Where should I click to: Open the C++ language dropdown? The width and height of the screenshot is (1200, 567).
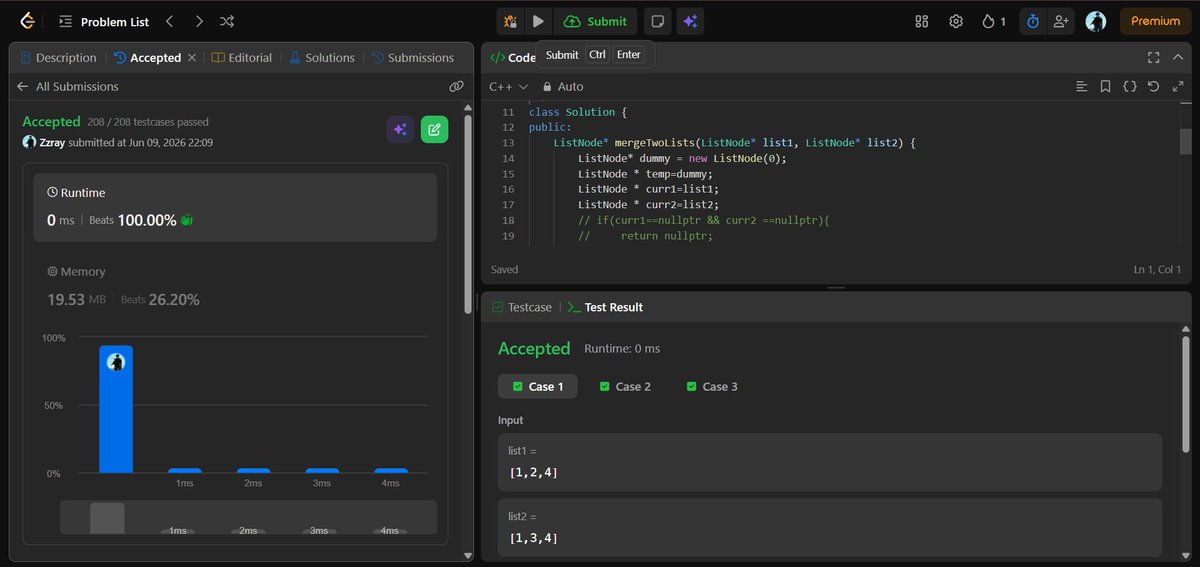(508, 87)
